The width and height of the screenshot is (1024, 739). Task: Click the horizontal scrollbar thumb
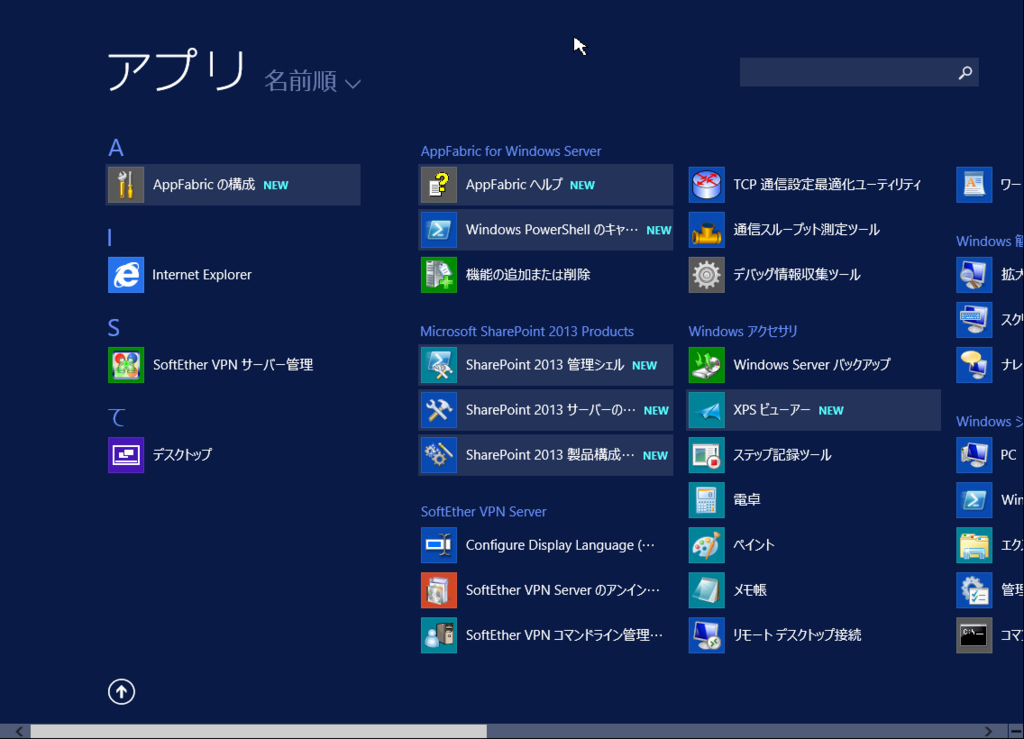tap(259, 731)
